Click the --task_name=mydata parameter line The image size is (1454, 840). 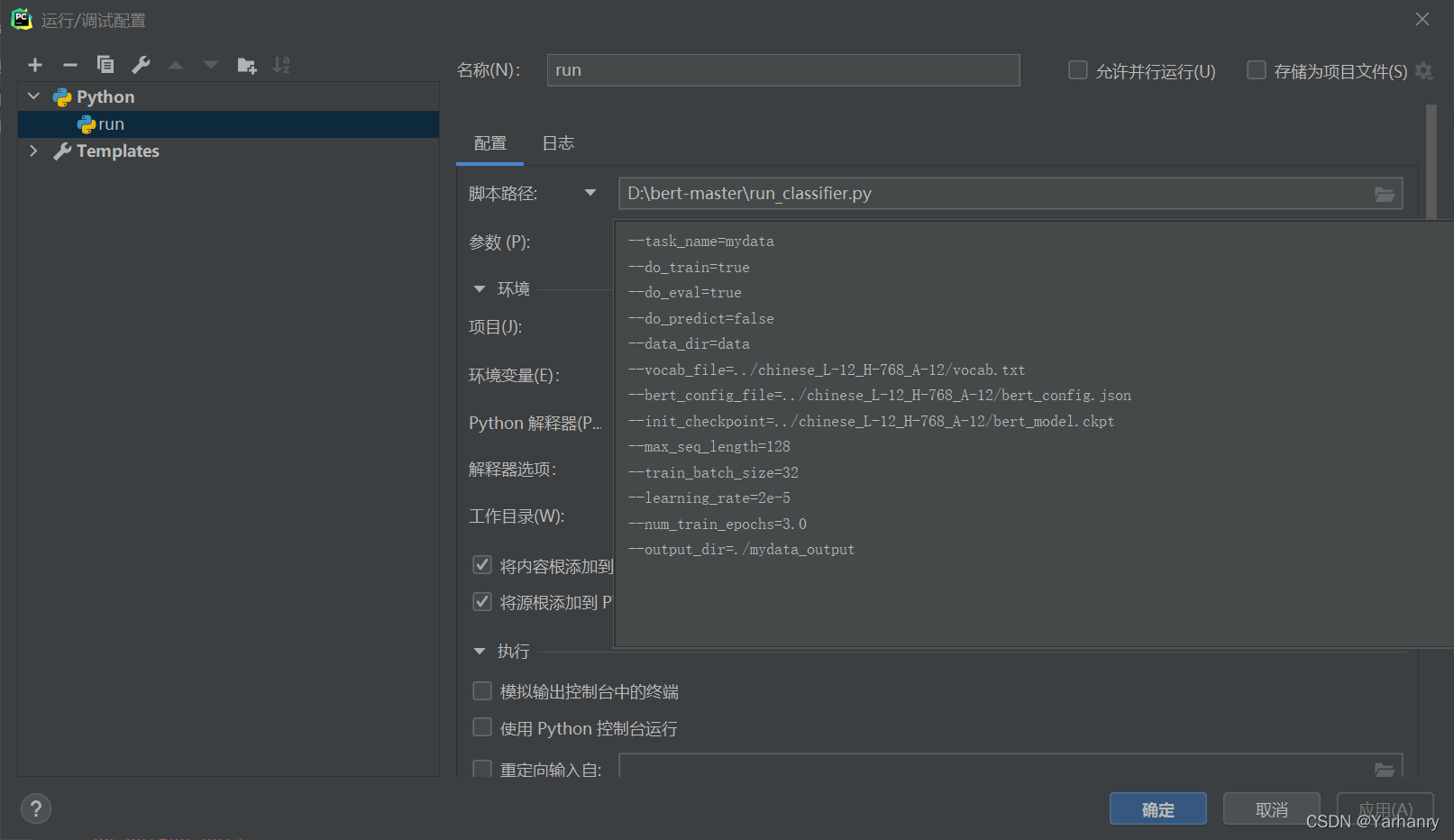(701, 242)
